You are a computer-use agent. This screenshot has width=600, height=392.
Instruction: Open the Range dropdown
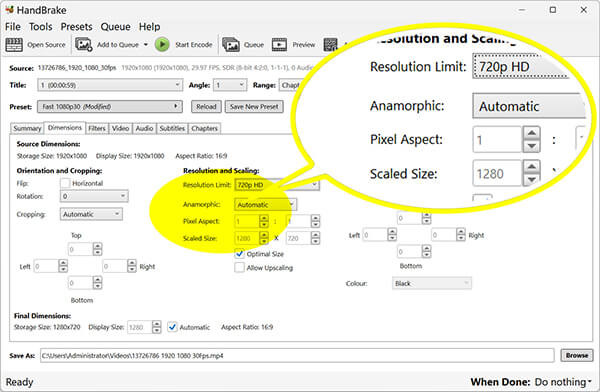(x=291, y=85)
